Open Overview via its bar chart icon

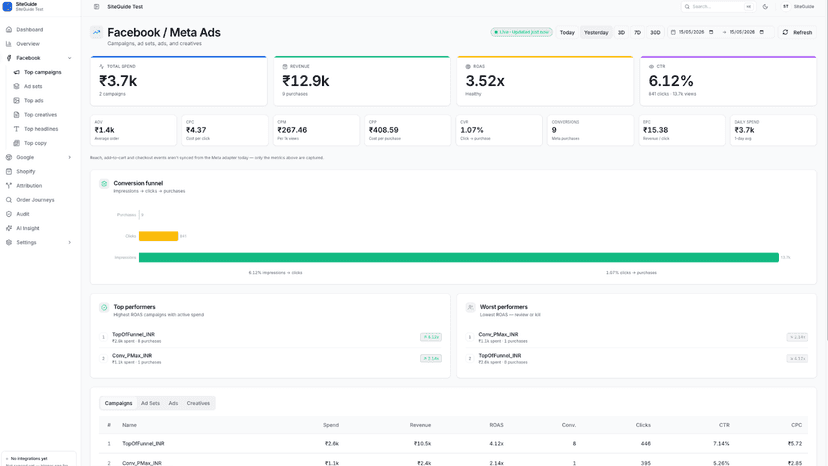coord(9,44)
